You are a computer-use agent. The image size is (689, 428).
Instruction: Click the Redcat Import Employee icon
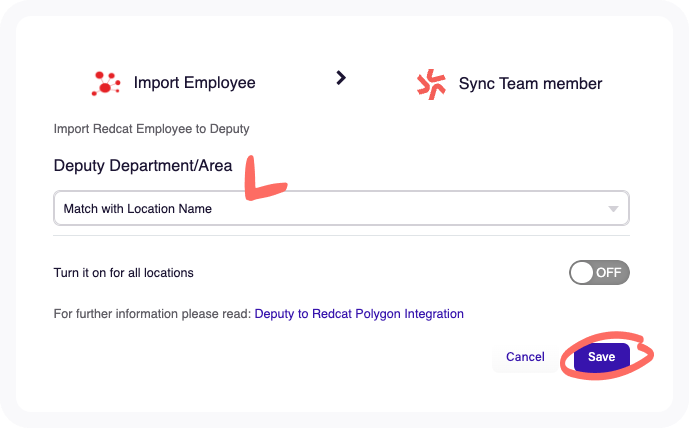point(106,83)
